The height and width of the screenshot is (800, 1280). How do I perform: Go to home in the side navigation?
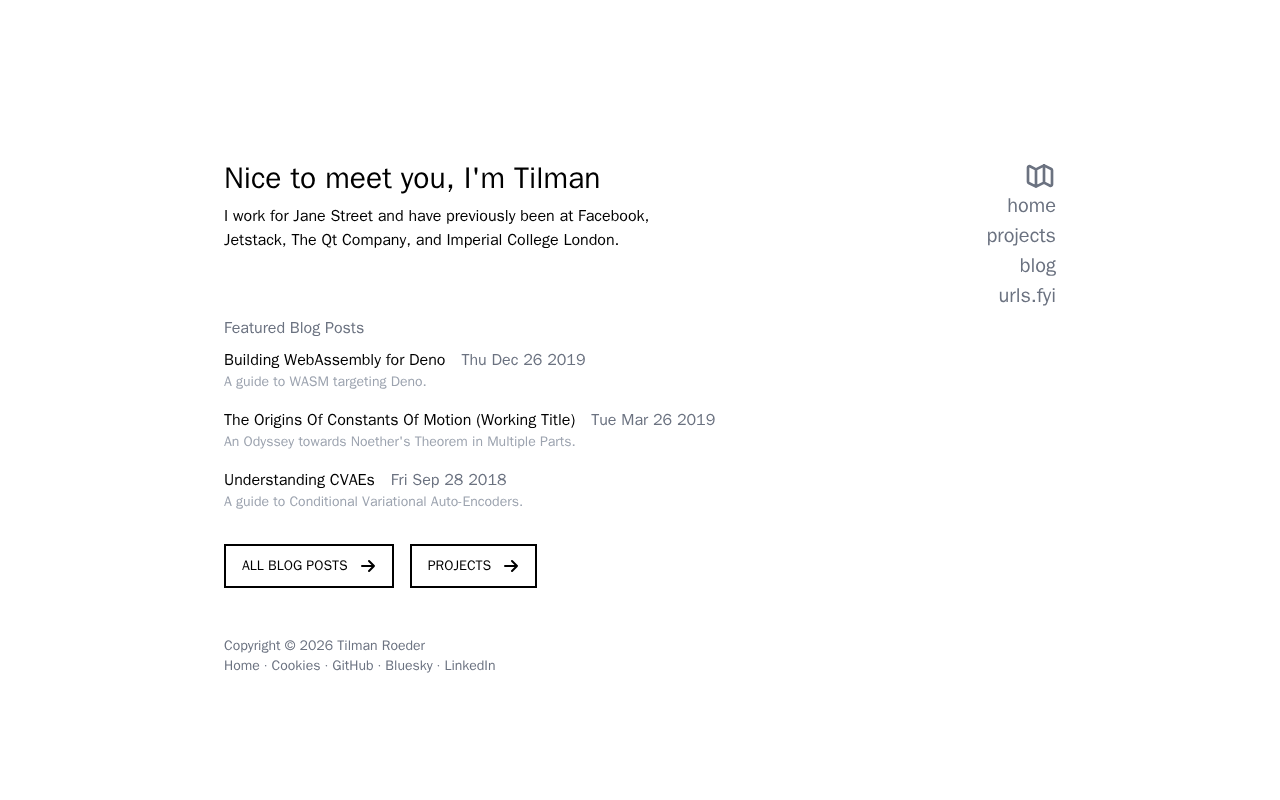1031,206
